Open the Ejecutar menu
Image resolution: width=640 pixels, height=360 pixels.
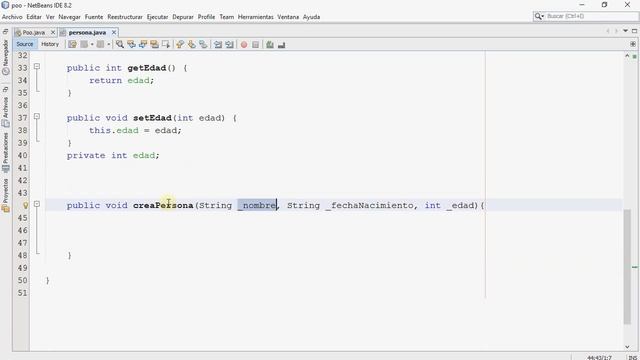coord(157,17)
